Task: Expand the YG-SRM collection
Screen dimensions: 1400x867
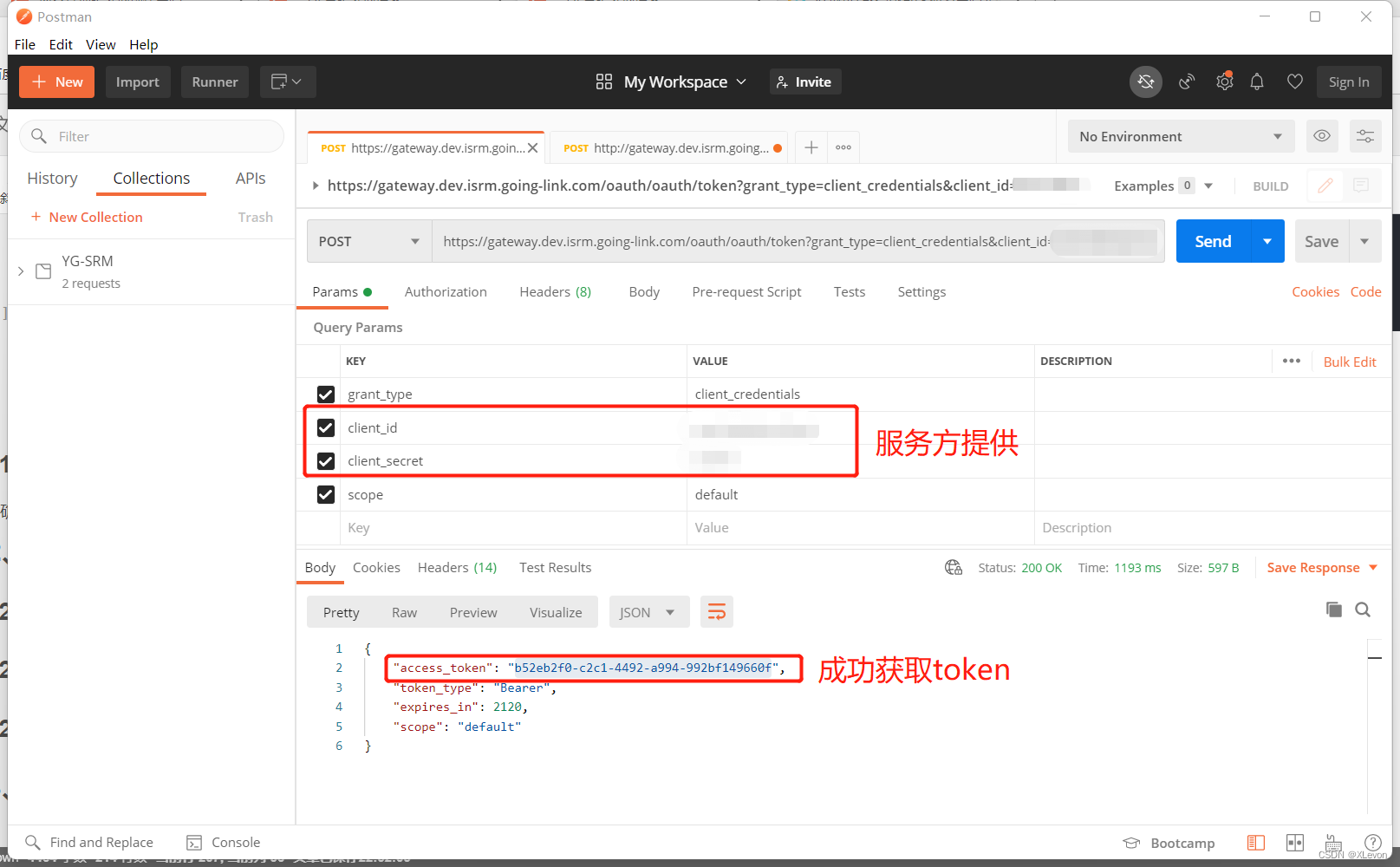Action: click(x=21, y=271)
